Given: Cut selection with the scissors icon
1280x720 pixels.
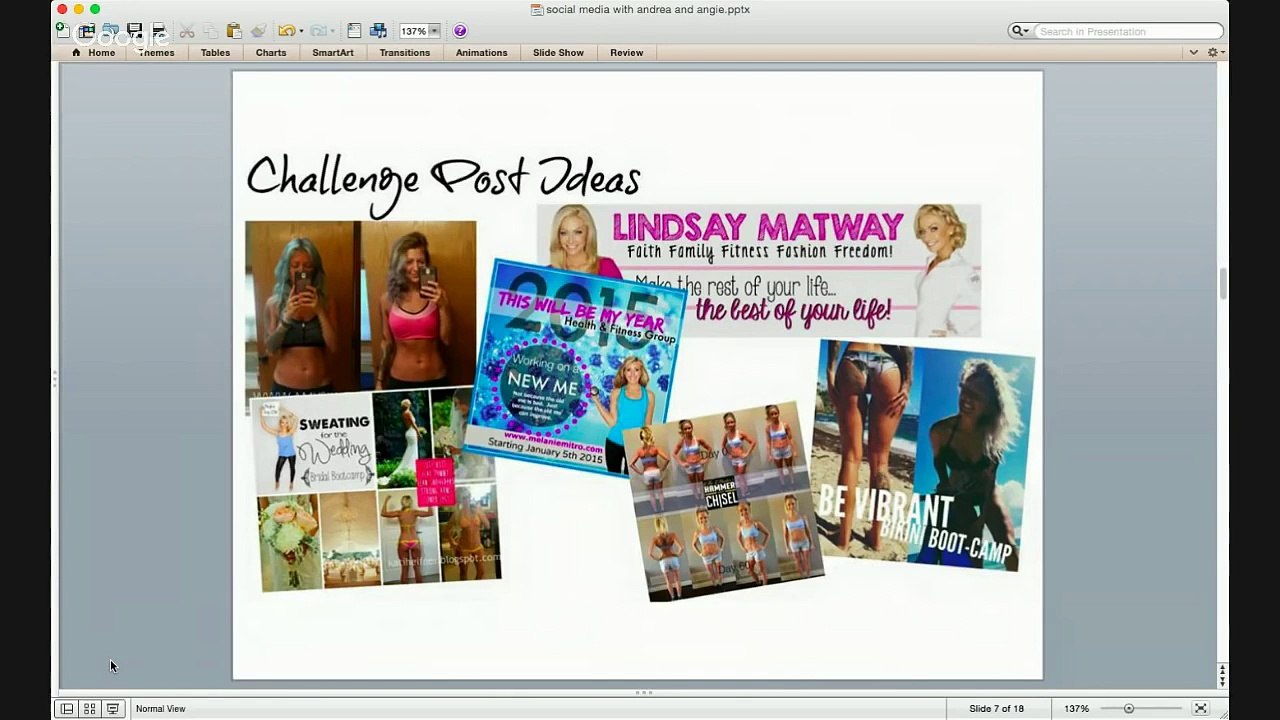Looking at the screenshot, I should (187, 31).
